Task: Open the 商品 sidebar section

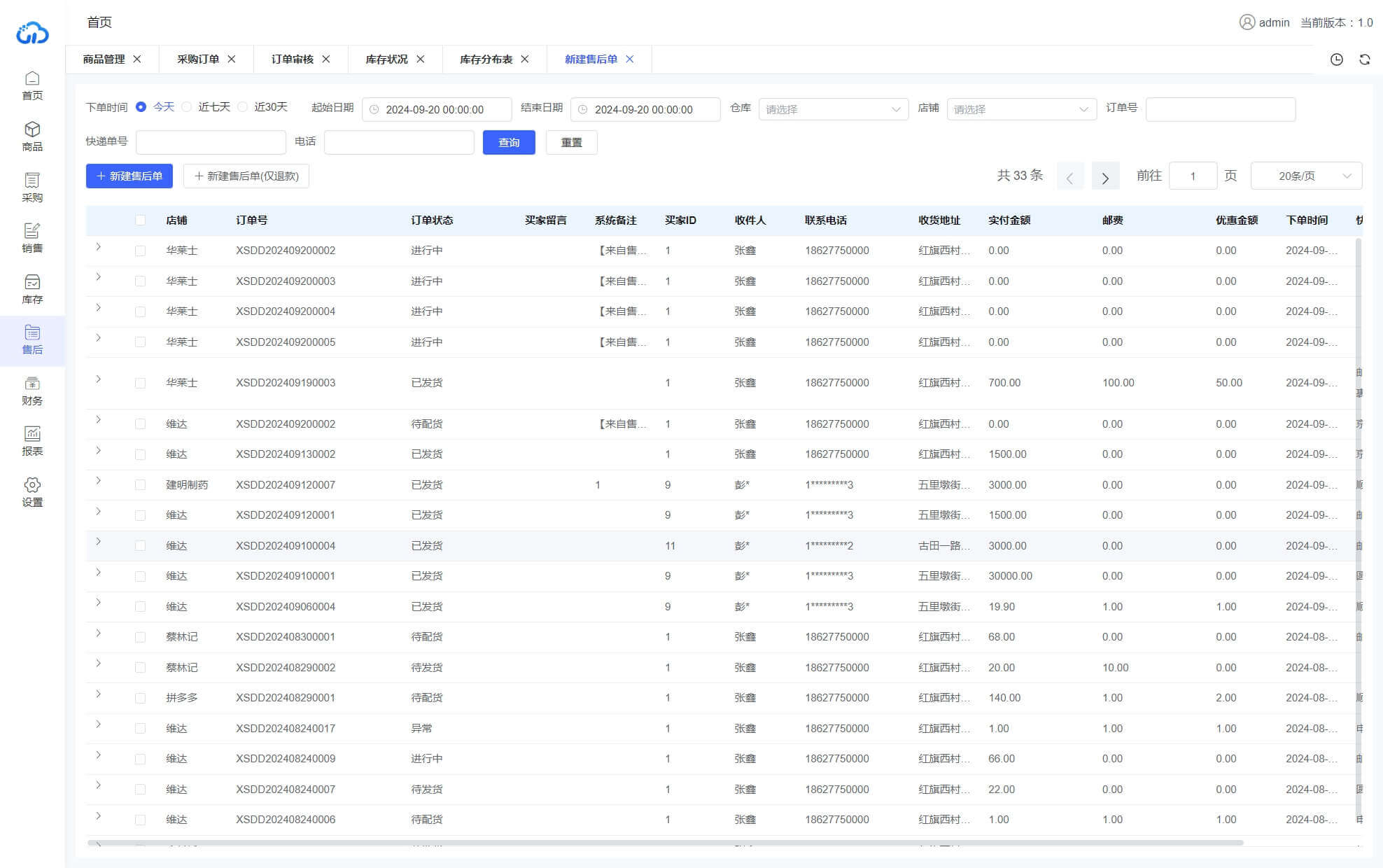Action: 32,136
